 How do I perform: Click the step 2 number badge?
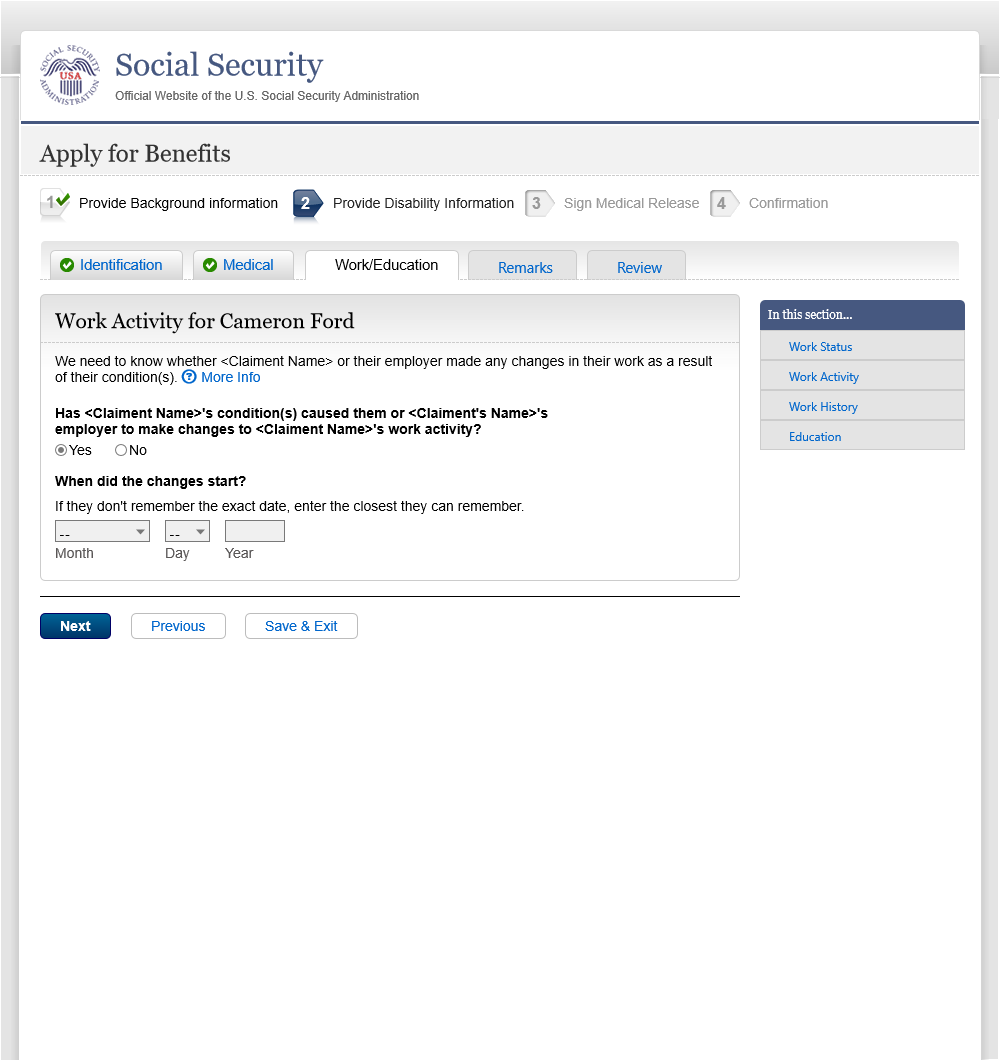(306, 203)
